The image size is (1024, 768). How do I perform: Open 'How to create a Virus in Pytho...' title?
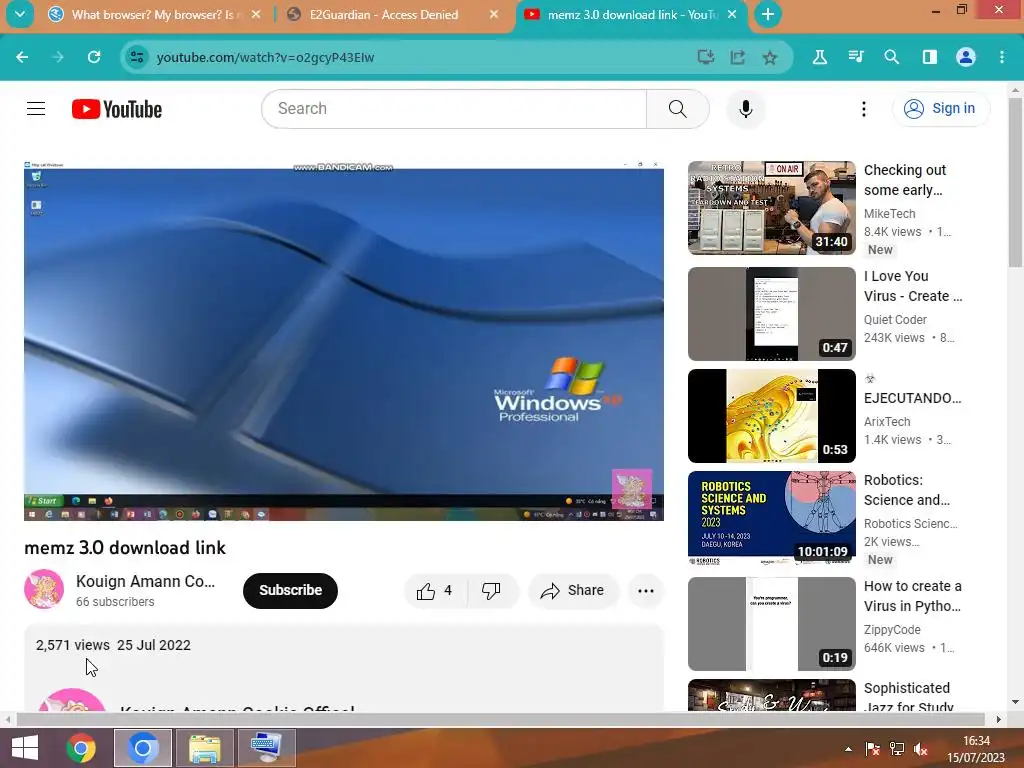[x=912, y=596]
